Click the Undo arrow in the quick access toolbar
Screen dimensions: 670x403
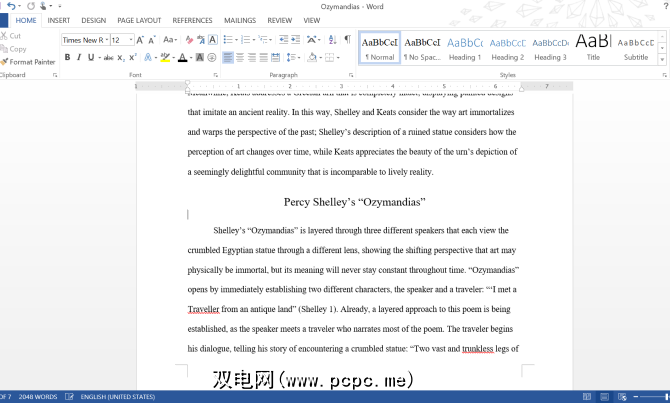[x=11, y=6]
